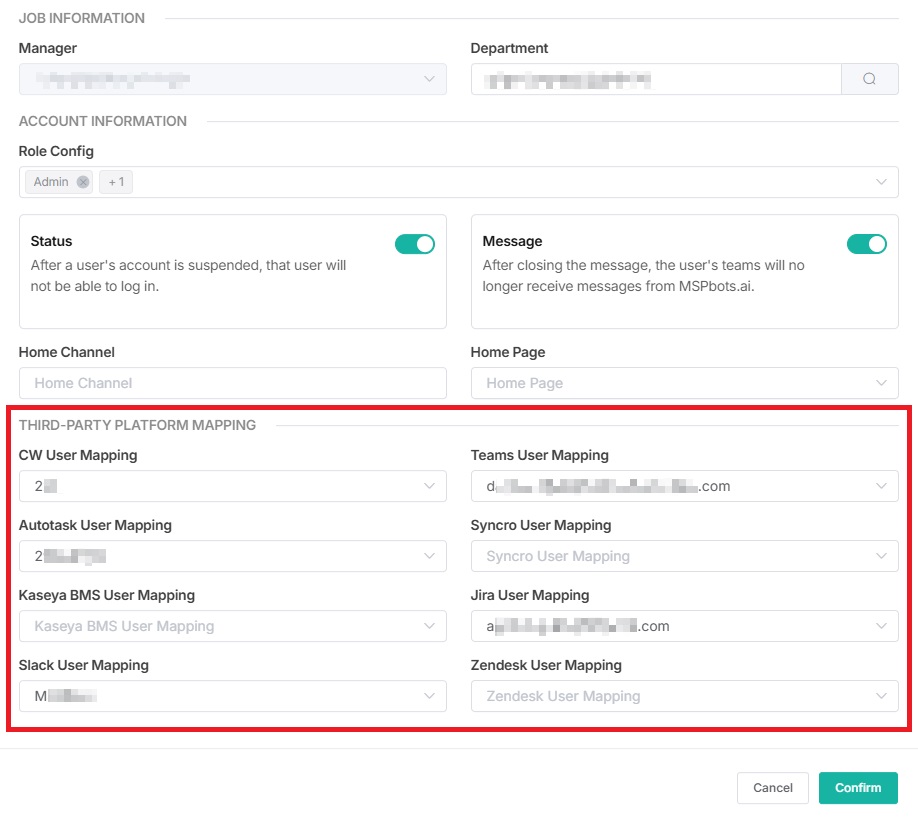Screen dimensions: 918x825
Task: Click the Confirm button
Action: (x=858, y=788)
